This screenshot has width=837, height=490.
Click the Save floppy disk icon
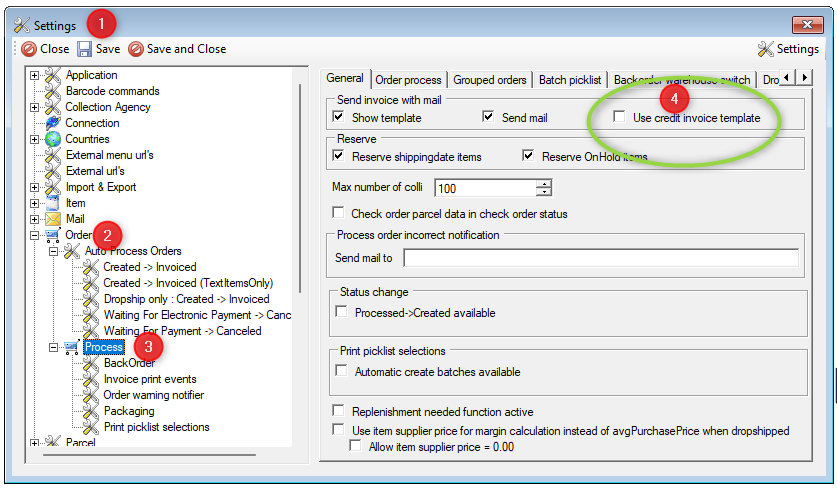(84, 49)
